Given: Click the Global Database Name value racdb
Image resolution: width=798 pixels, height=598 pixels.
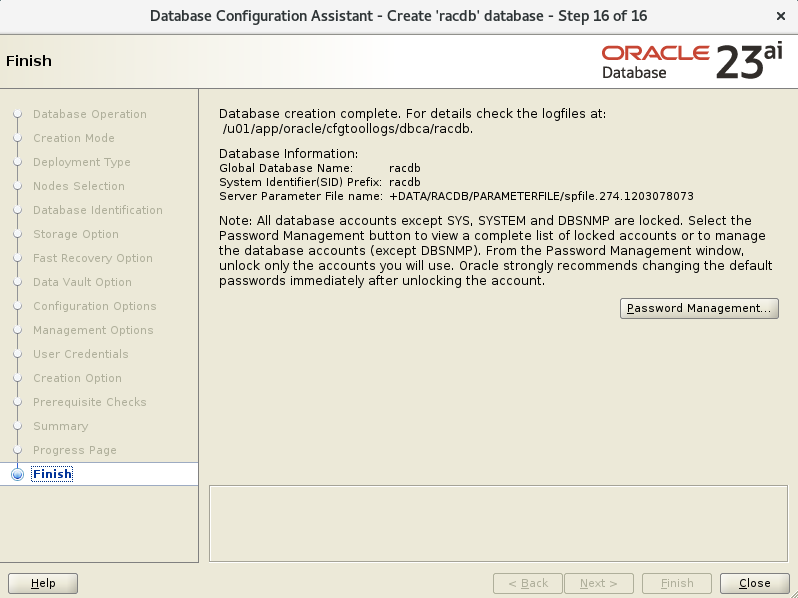Looking at the screenshot, I should [x=405, y=168].
